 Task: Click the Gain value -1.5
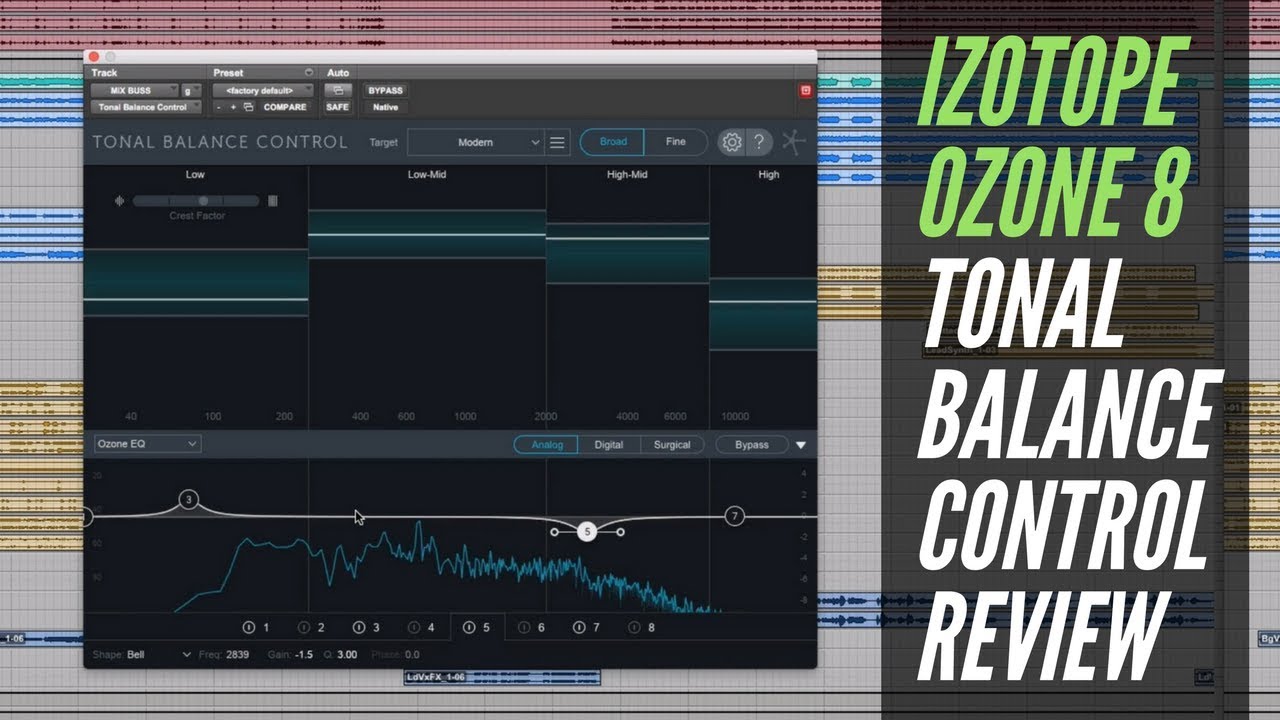(x=303, y=655)
